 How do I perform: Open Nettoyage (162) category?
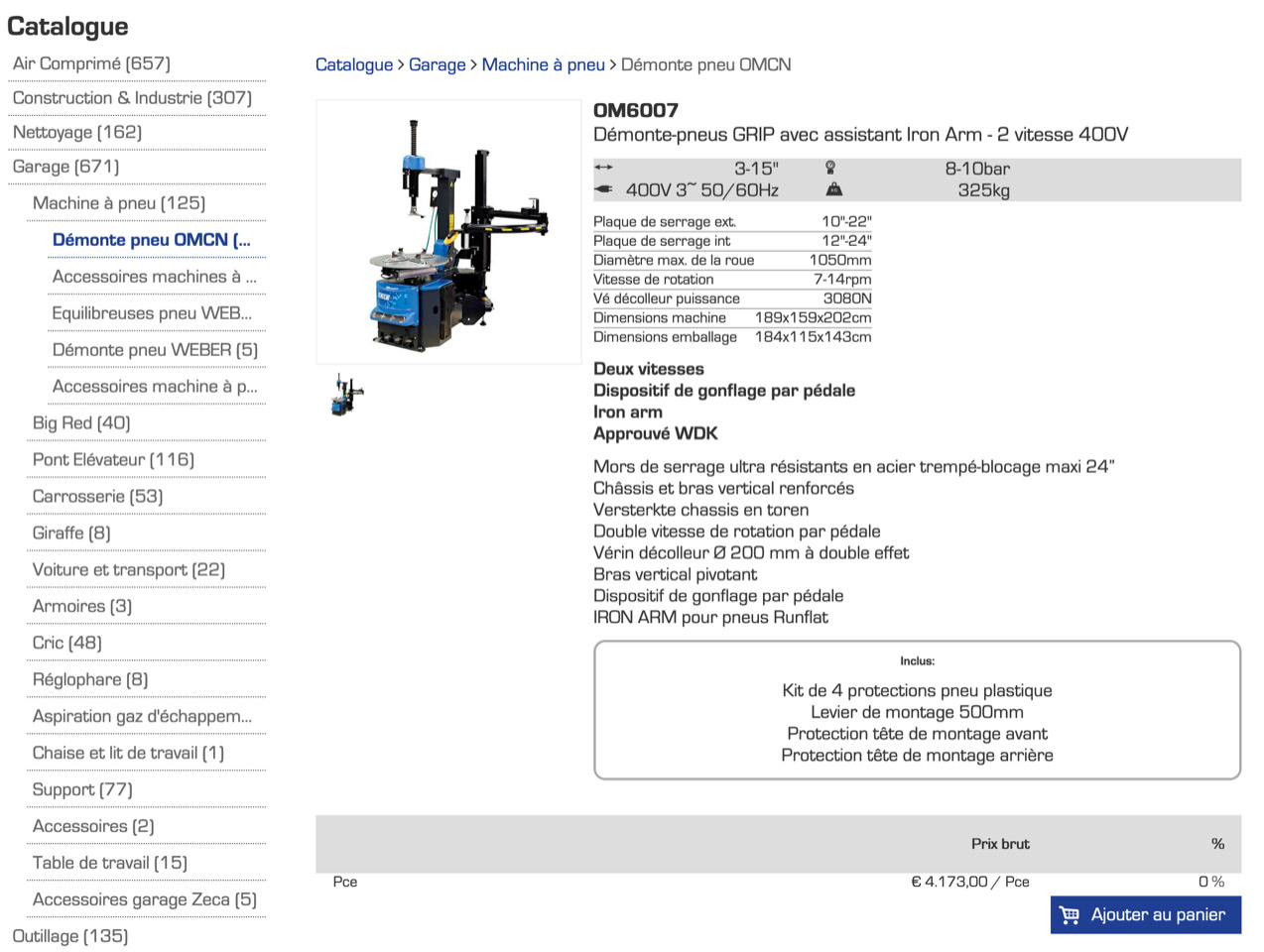point(77,132)
